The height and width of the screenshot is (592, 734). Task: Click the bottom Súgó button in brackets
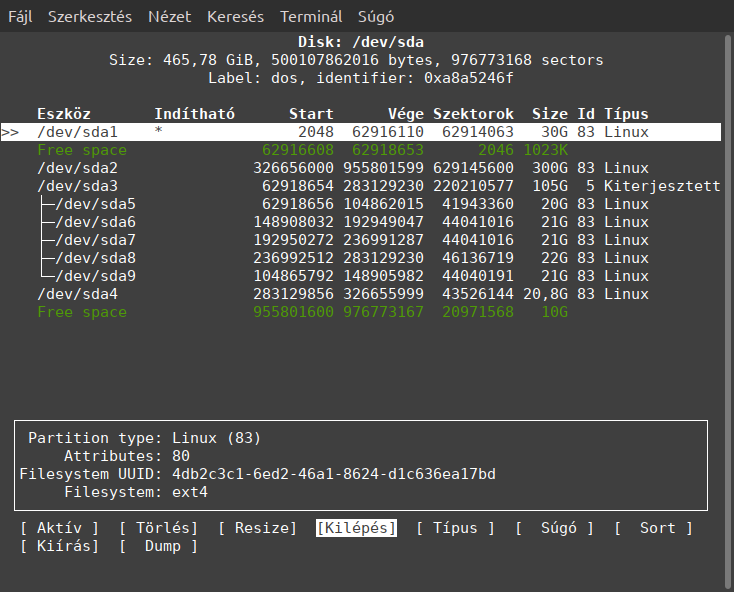554,528
